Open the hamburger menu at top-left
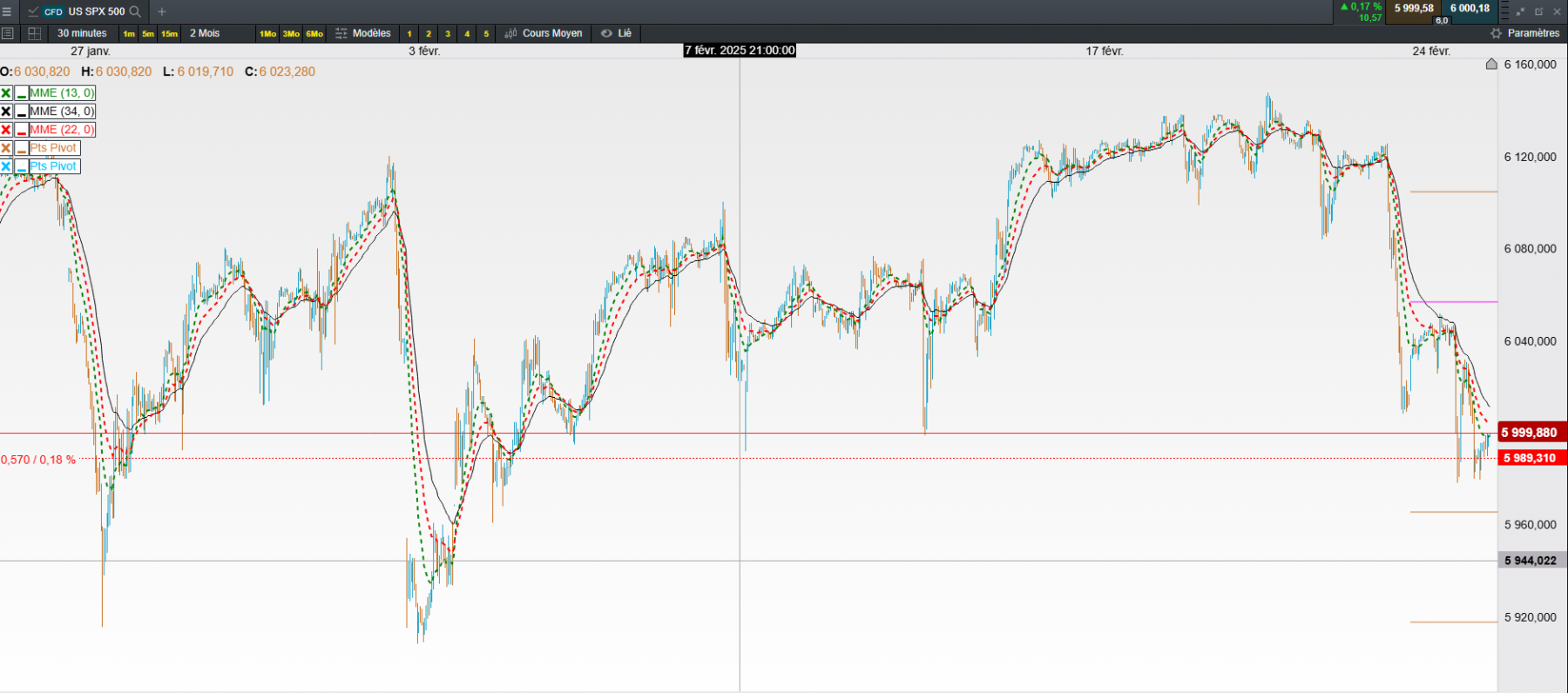Image resolution: width=1568 pixels, height=693 pixels. [7, 11]
